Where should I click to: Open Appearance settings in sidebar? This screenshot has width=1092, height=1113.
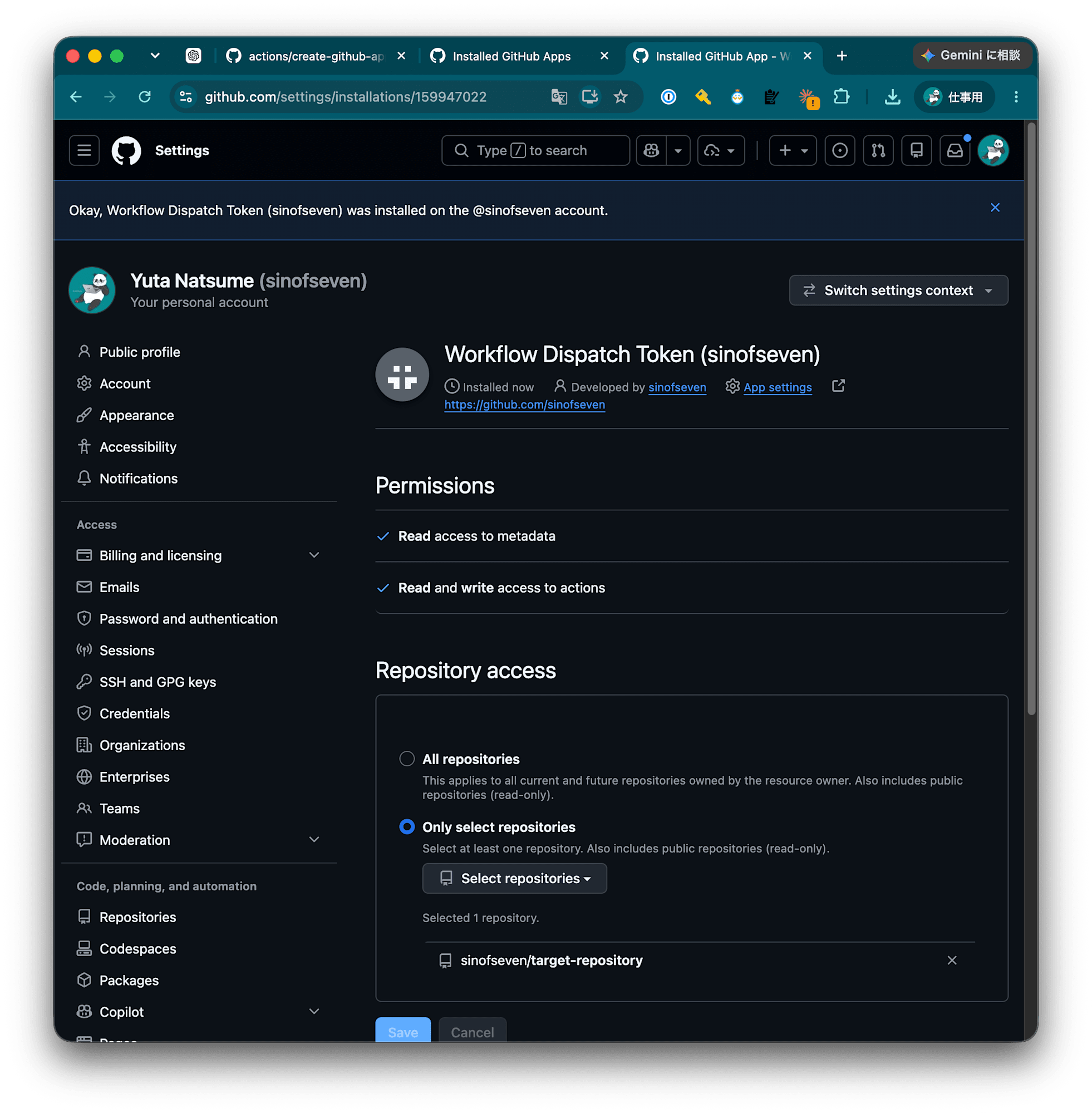tap(136, 415)
